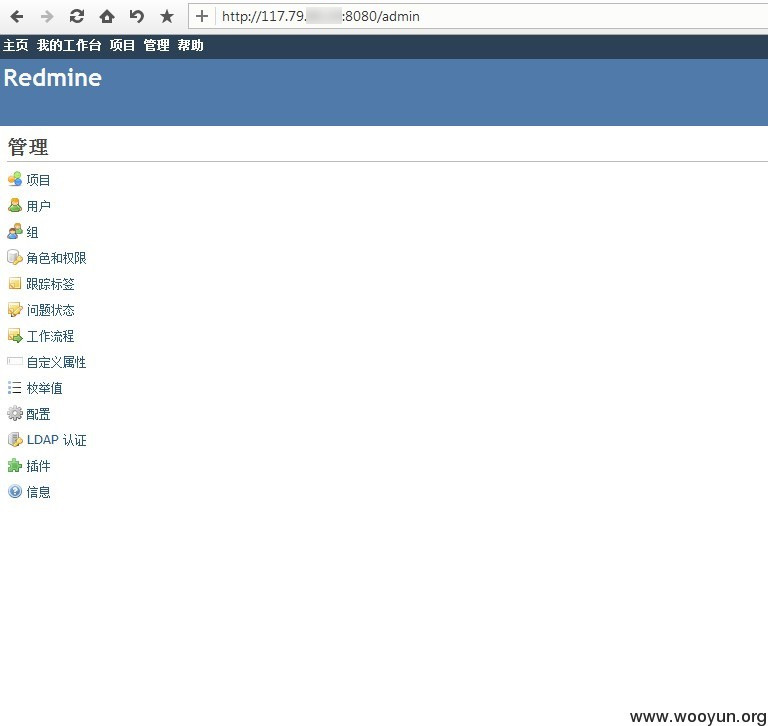Image resolution: width=768 pixels, height=726 pixels.
Task: Click the Redmine header title
Action: tap(53, 78)
